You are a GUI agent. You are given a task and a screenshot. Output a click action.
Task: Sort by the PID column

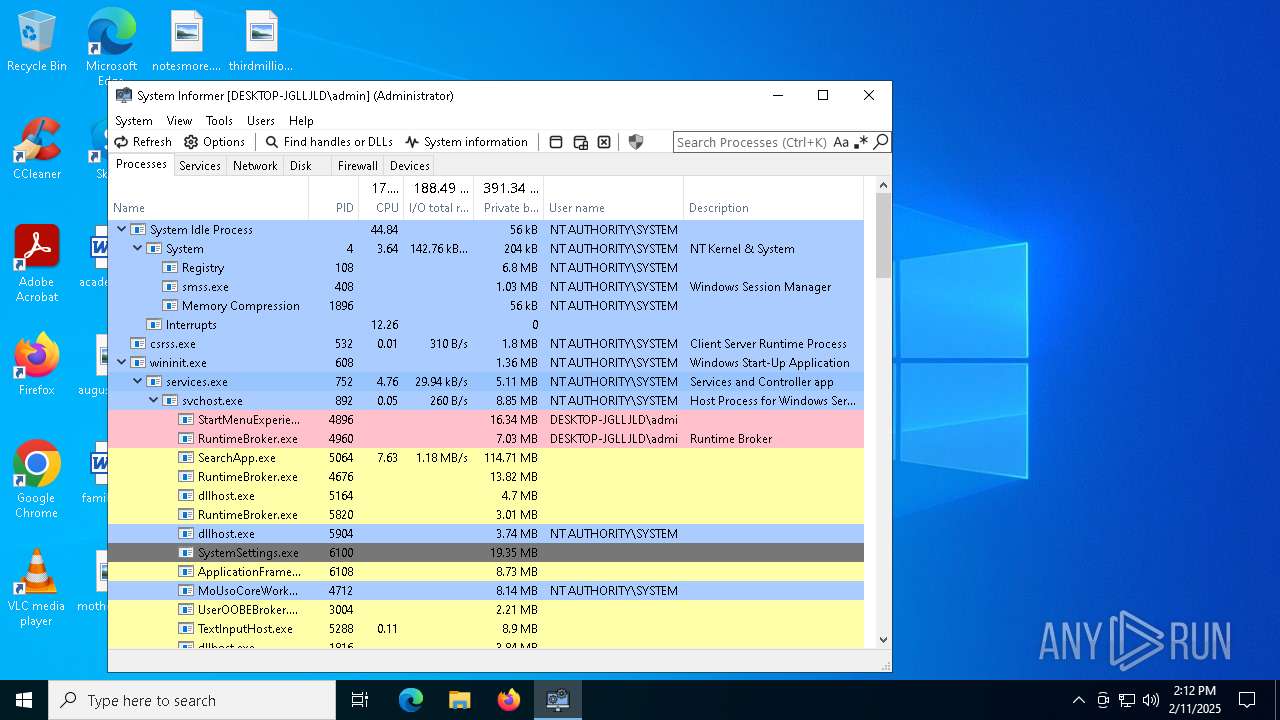click(333, 198)
